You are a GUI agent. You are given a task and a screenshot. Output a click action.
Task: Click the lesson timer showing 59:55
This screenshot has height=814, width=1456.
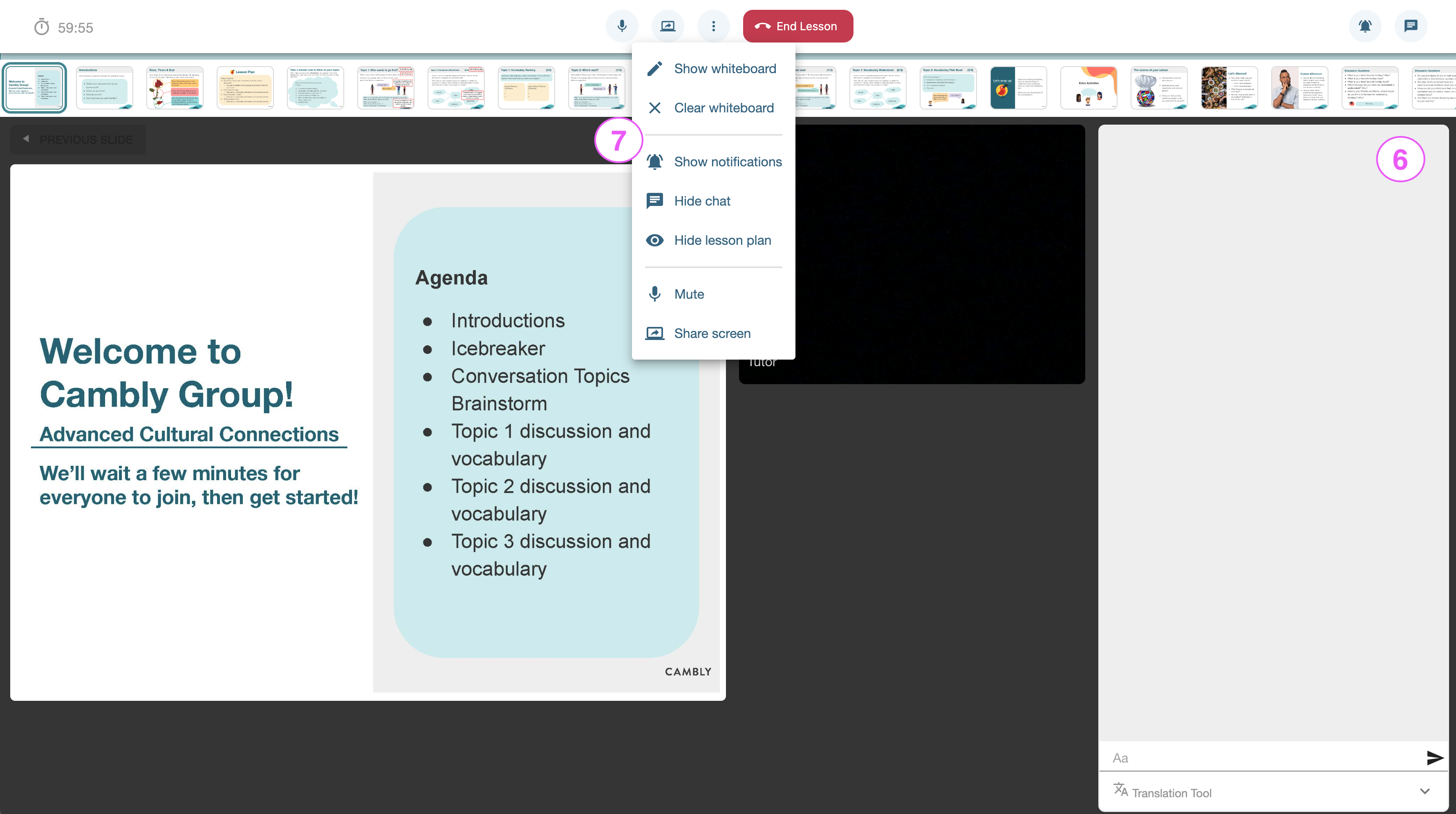(x=64, y=27)
